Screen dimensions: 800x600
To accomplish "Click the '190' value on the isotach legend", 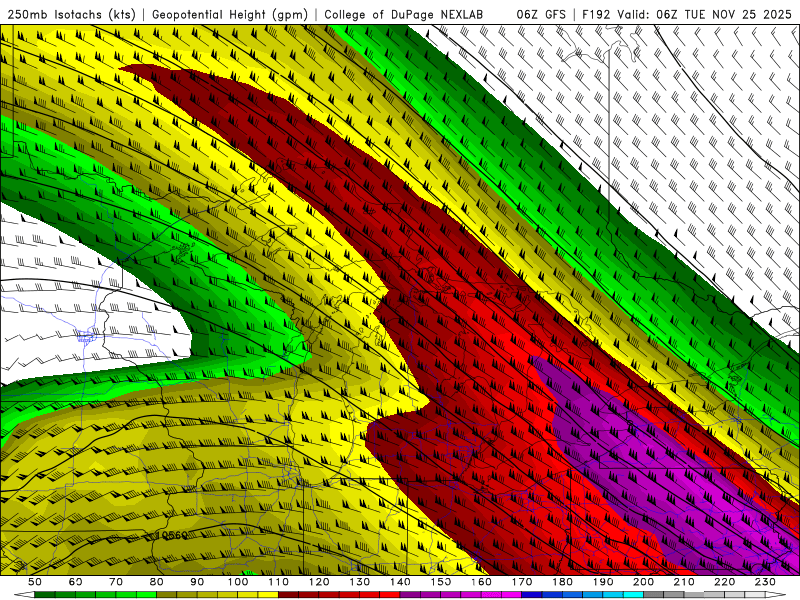I will (603, 582).
